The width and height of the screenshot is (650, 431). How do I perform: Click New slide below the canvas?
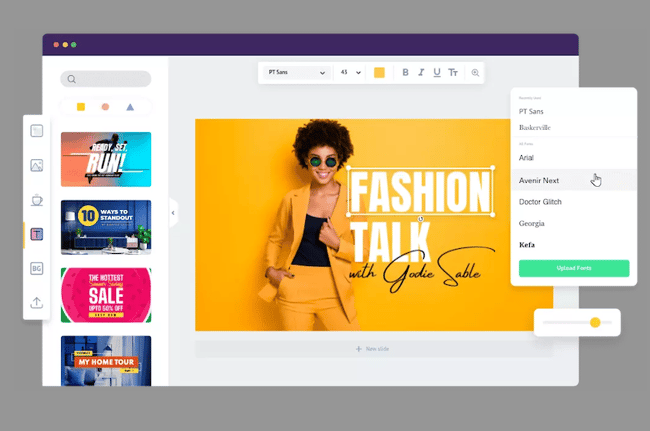tap(373, 349)
